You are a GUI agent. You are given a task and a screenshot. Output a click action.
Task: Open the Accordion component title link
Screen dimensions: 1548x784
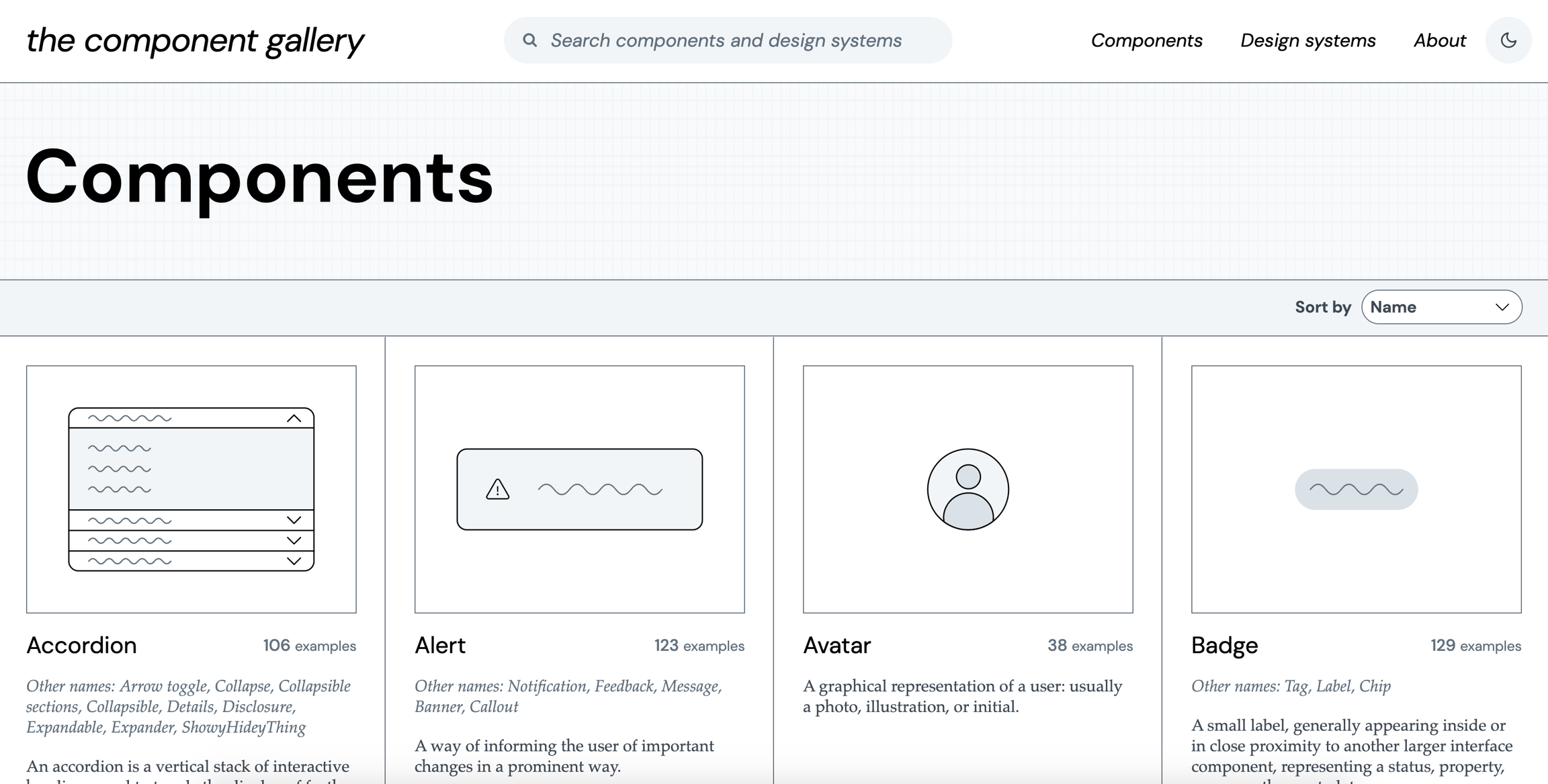point(81,645)
